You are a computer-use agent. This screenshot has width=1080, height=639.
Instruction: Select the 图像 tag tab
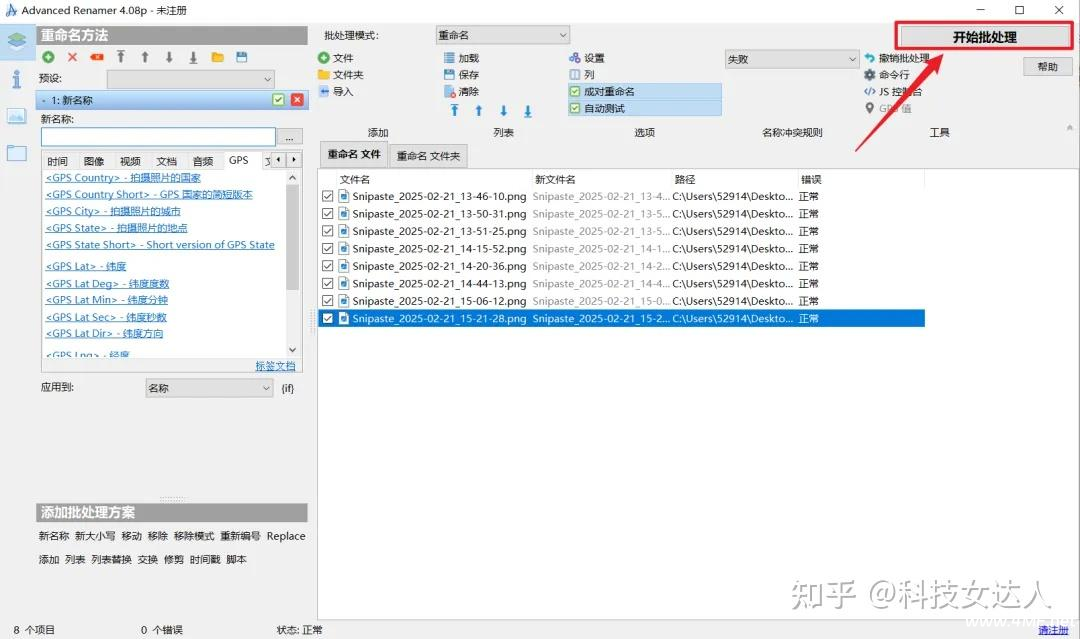[94, 161]
